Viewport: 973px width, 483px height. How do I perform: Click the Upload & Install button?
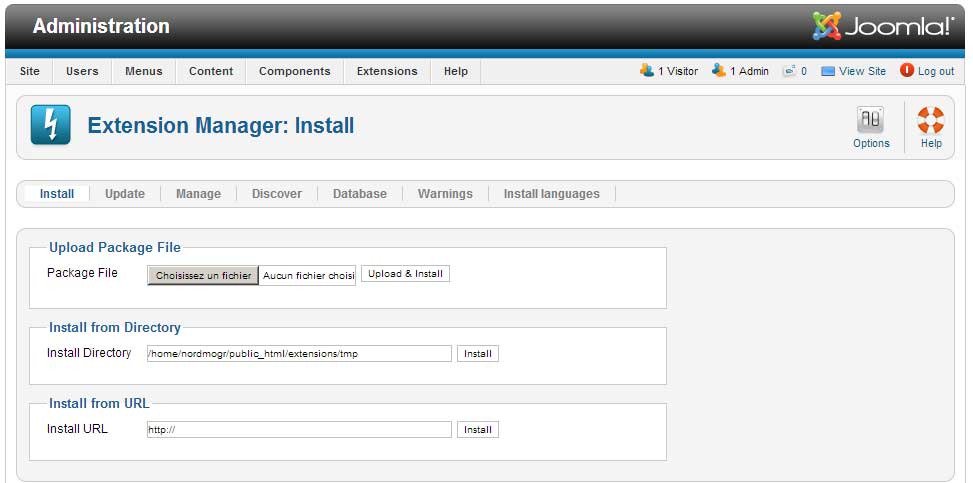405,274
